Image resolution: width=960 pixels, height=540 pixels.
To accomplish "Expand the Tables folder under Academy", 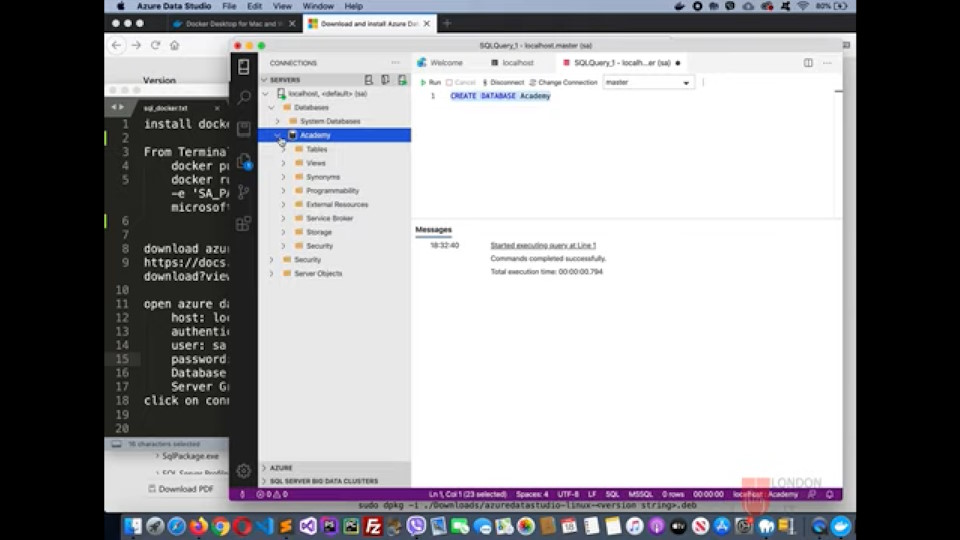I will pyautogui.click(x=283, y=149).
